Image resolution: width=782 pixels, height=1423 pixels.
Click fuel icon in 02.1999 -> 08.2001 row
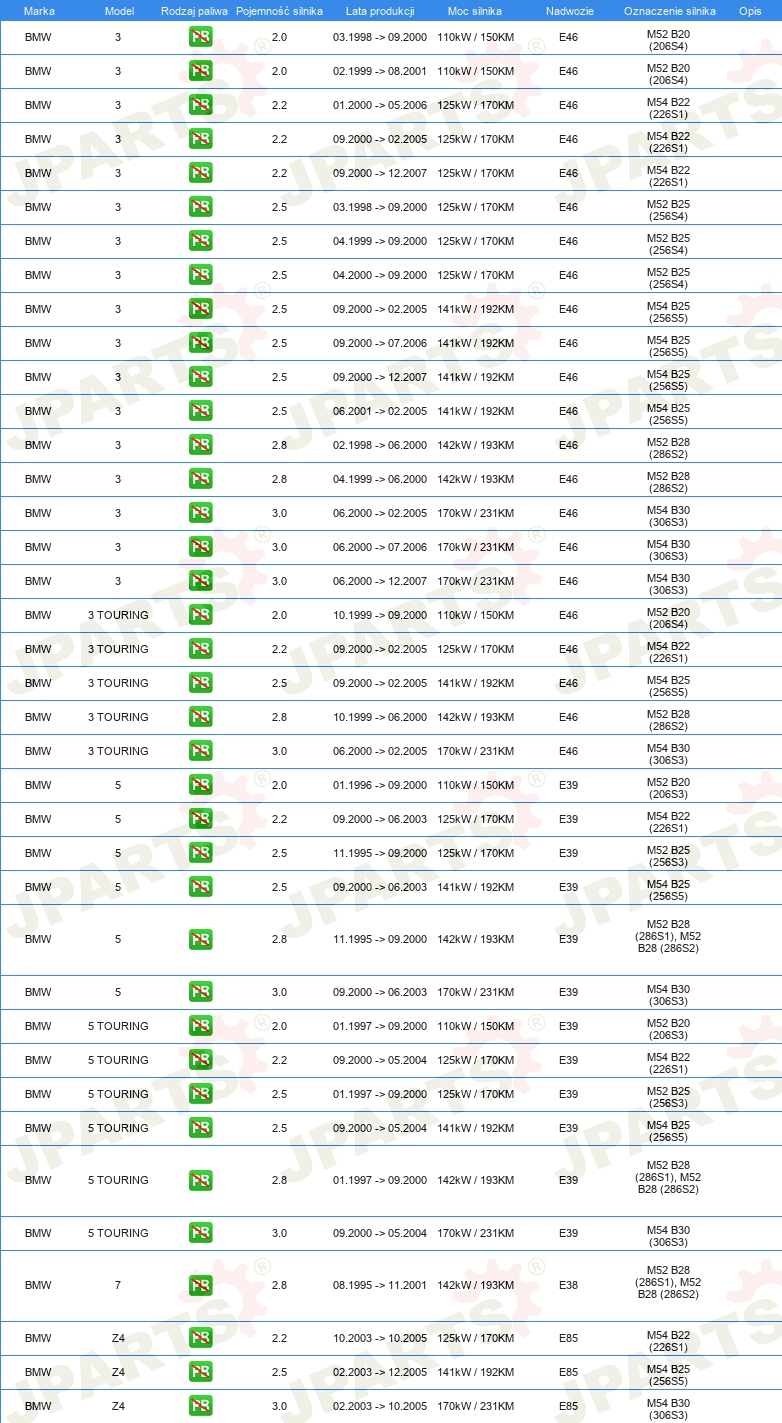tap(200, 71)
